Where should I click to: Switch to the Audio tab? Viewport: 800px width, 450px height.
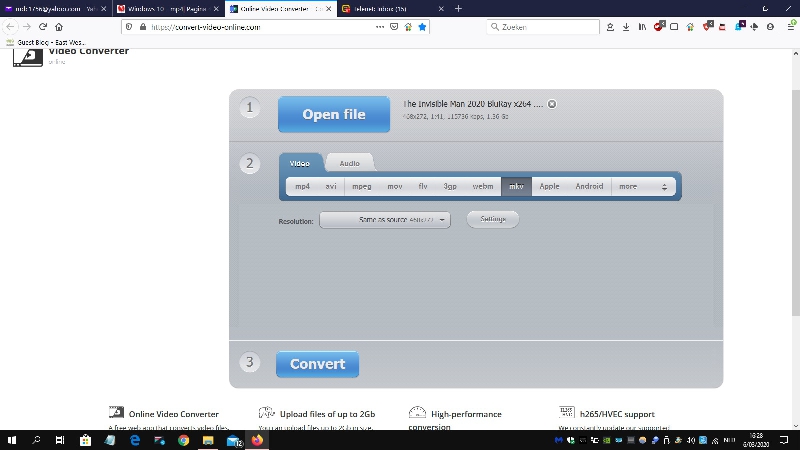coord(349,163)
